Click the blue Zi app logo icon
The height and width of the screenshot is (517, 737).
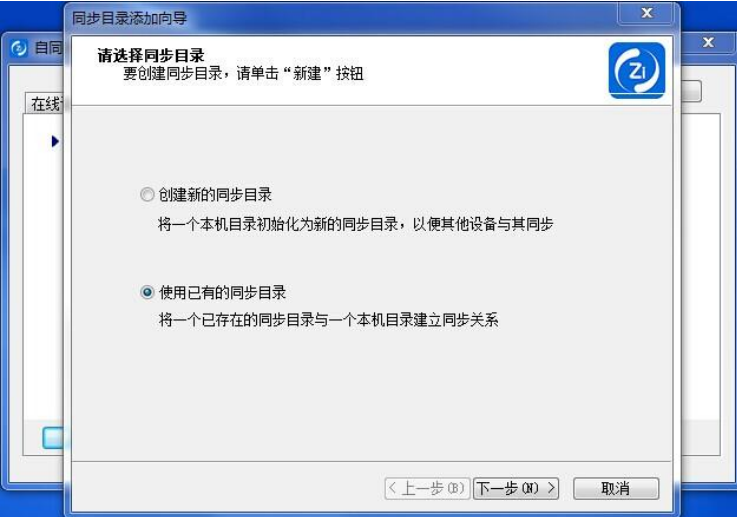tap(637, 70)
